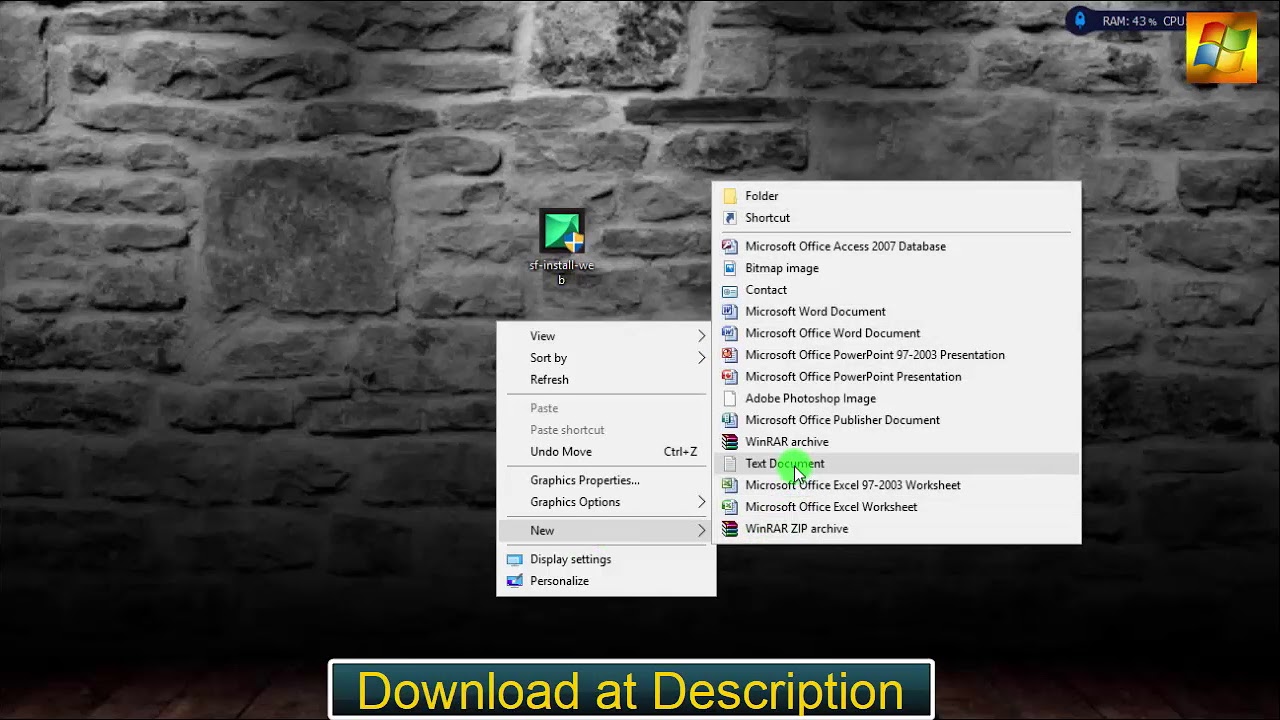This screenshot has width=1280, height=720.
Task: Open the View menu entry
Action: [x=606, y=336]
